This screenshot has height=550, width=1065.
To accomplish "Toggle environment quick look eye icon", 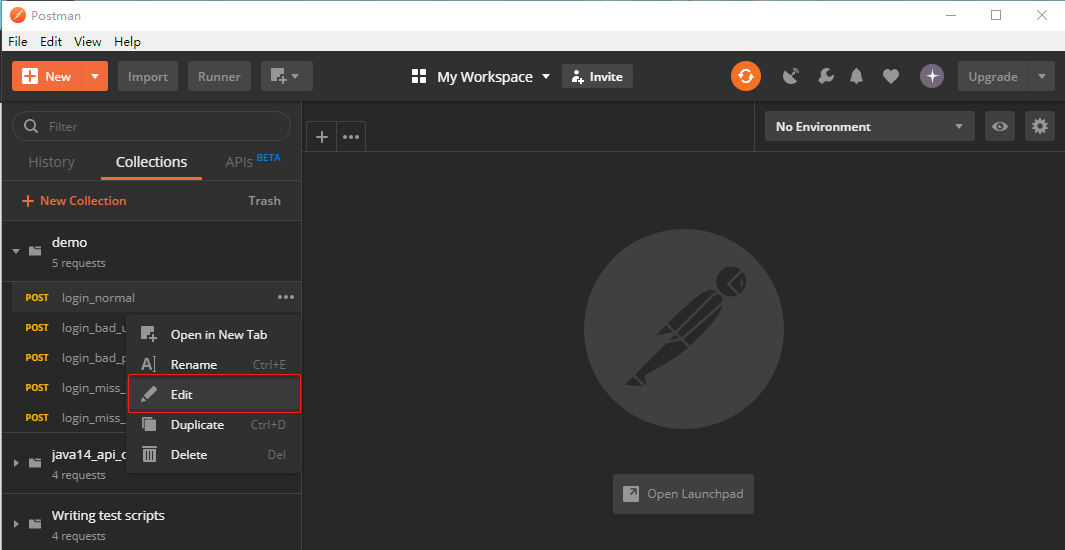I will 1000,126.
